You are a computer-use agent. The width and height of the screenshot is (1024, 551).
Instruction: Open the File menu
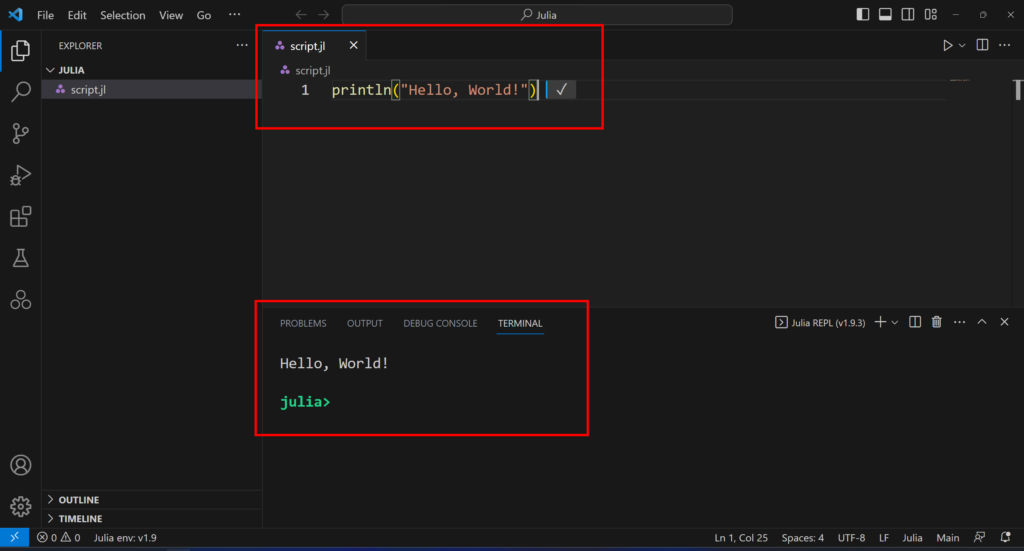pyautogui.click(x=45, y=15)
